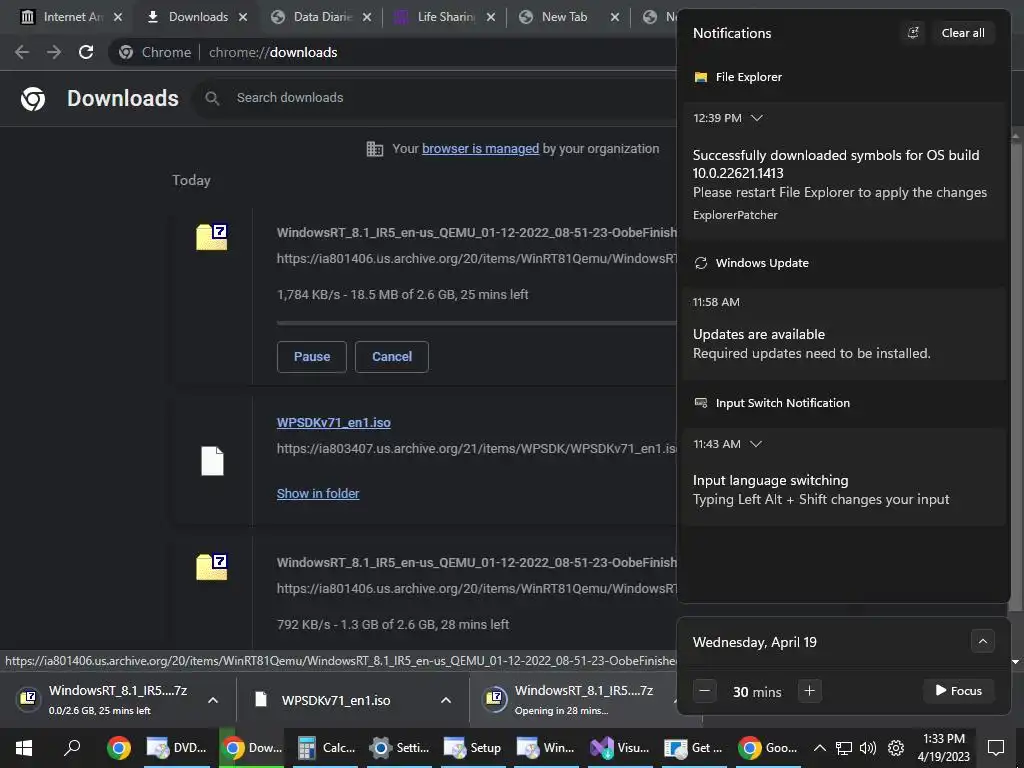Click the blank file icon for WPSDKv71_en1.iso
The width and height of the screenshot is (1024, 768).
click(212, 461)
